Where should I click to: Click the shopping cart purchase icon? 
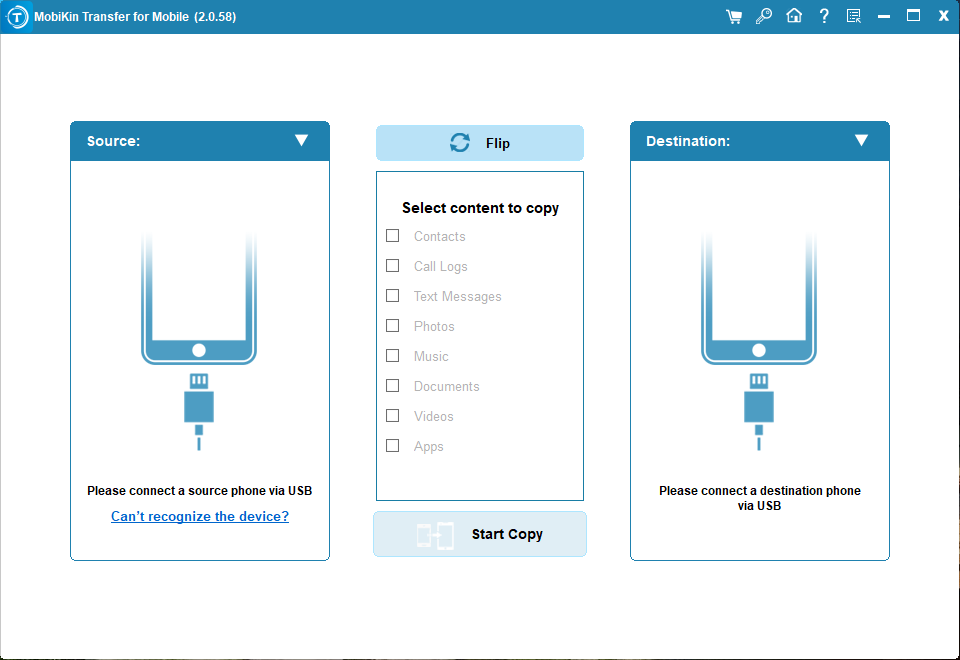click(x=734, y=16)
